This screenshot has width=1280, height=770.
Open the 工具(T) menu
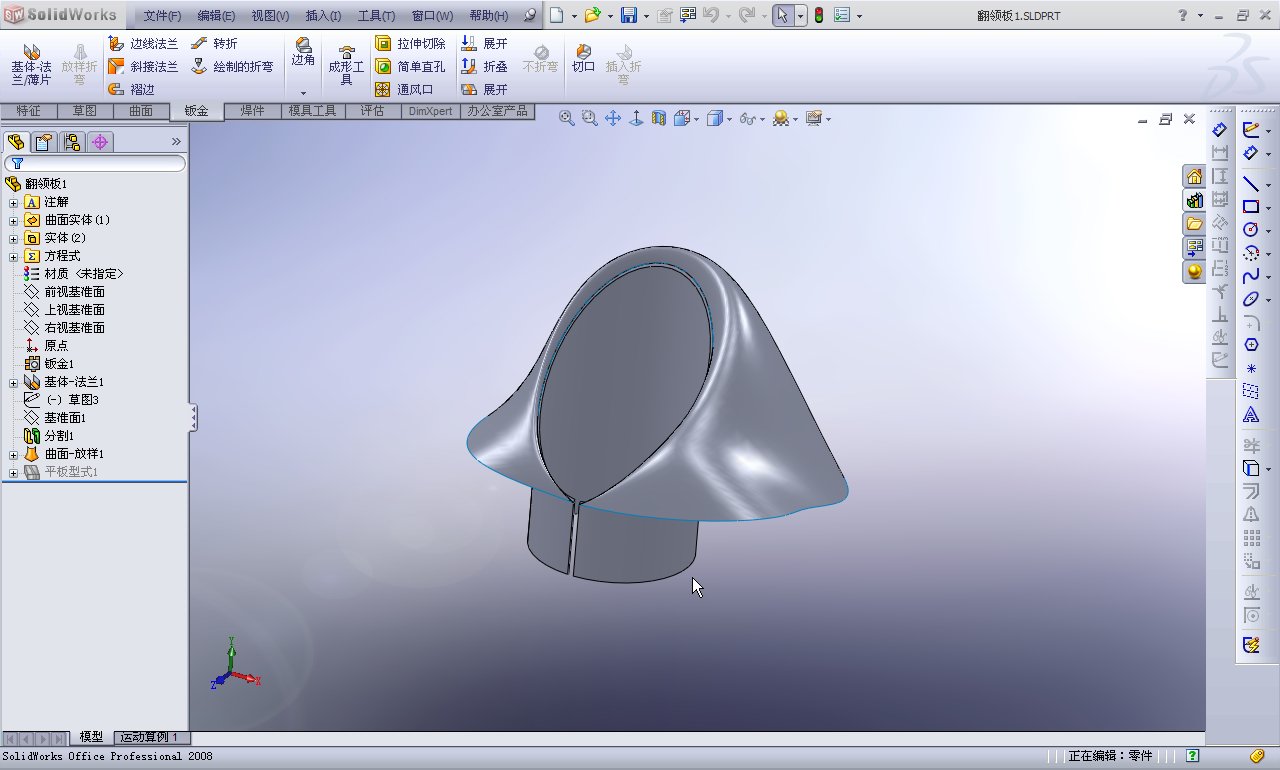(x=376, y=16)
